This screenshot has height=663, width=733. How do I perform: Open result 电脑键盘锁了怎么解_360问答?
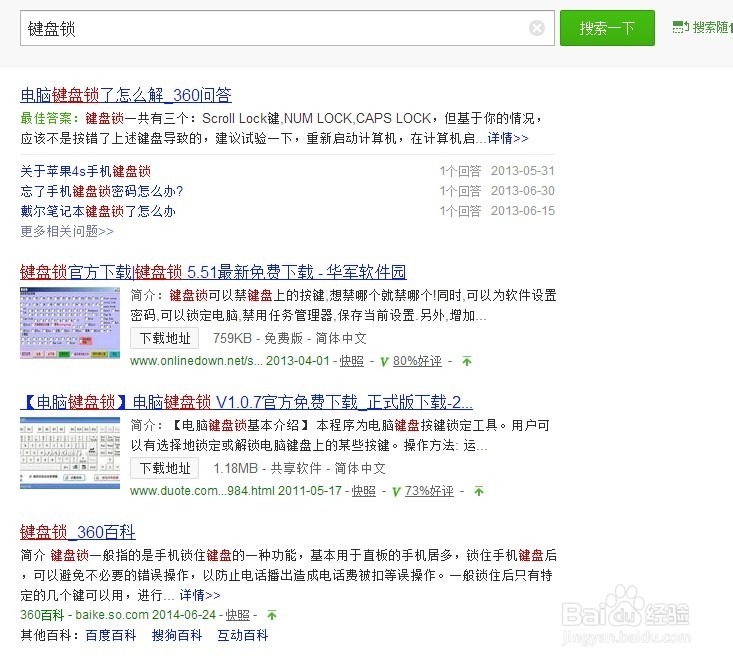(x=126, y=95)
